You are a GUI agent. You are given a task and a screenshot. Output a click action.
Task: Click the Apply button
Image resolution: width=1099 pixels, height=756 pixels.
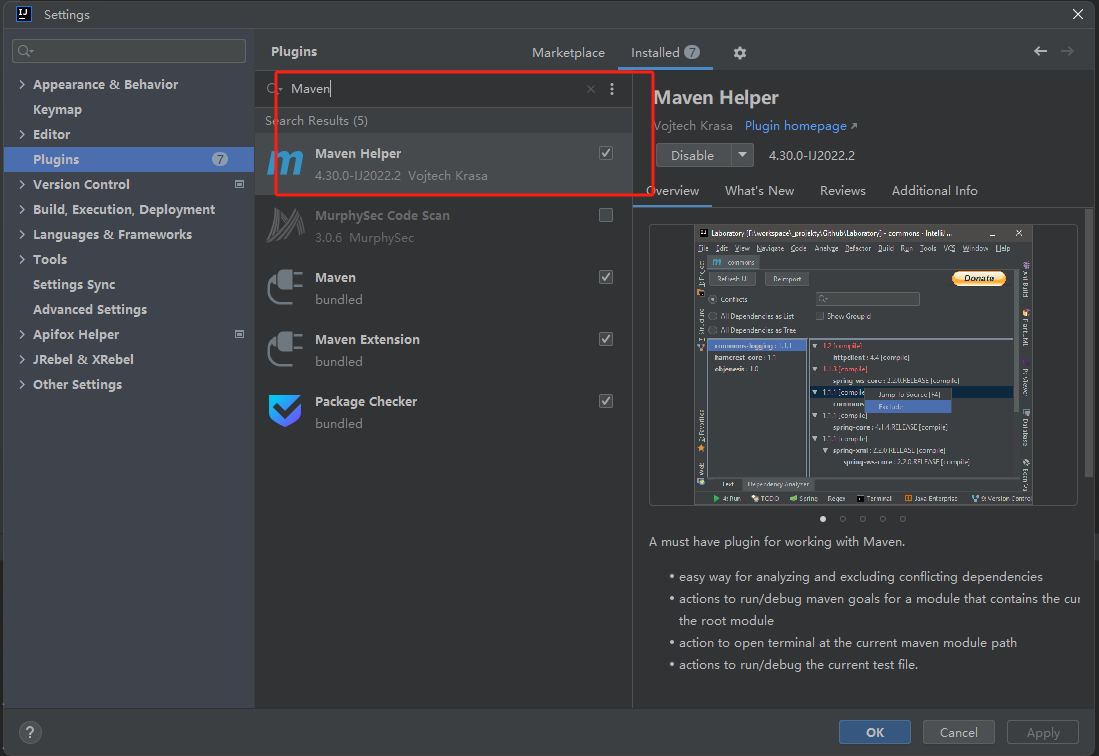pos(1043,732)
